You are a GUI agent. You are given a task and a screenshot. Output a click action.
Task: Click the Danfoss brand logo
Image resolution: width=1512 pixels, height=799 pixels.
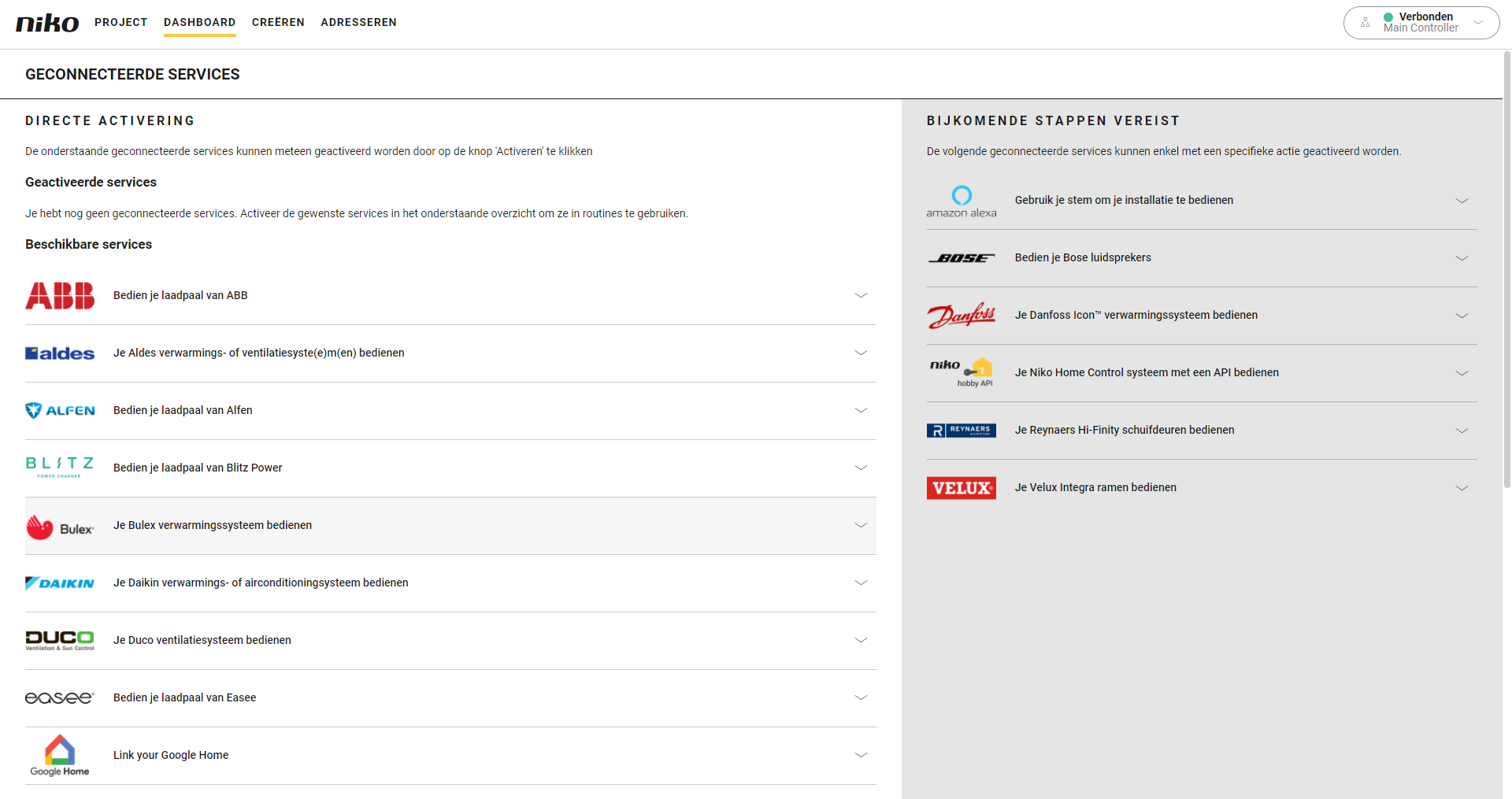(961, 316)
